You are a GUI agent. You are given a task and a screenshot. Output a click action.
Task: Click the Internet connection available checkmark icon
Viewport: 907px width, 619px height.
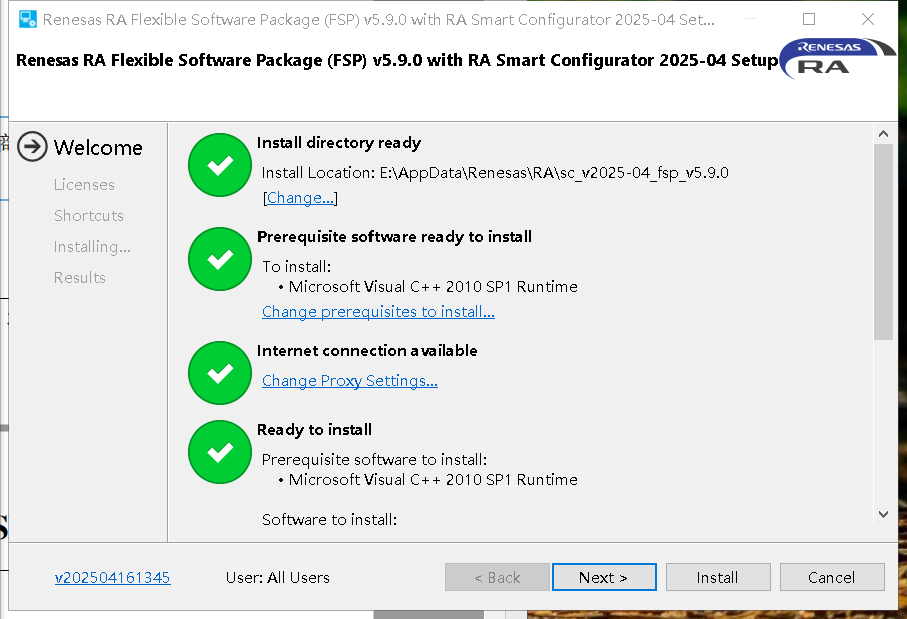(x=220, y=373)
